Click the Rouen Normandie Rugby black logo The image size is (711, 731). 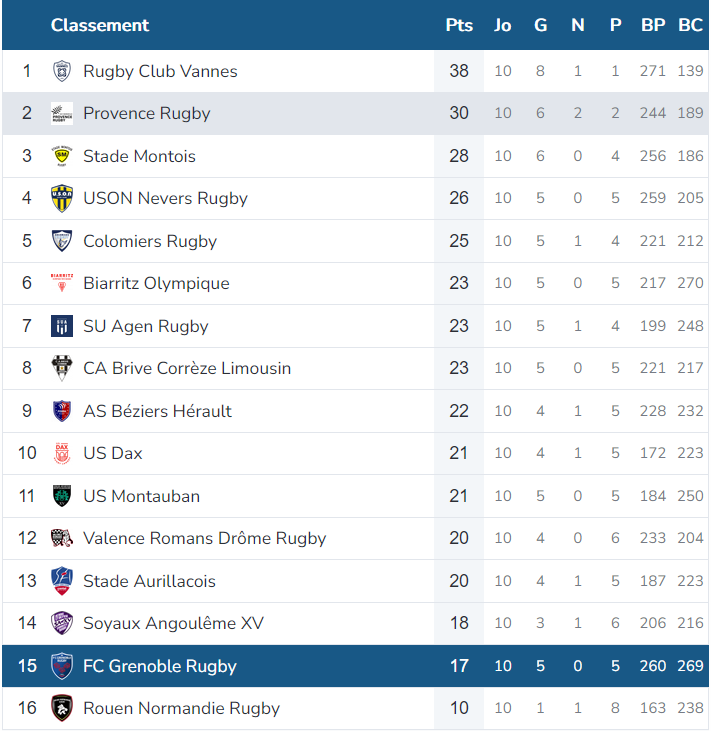(x=62, y=708)
